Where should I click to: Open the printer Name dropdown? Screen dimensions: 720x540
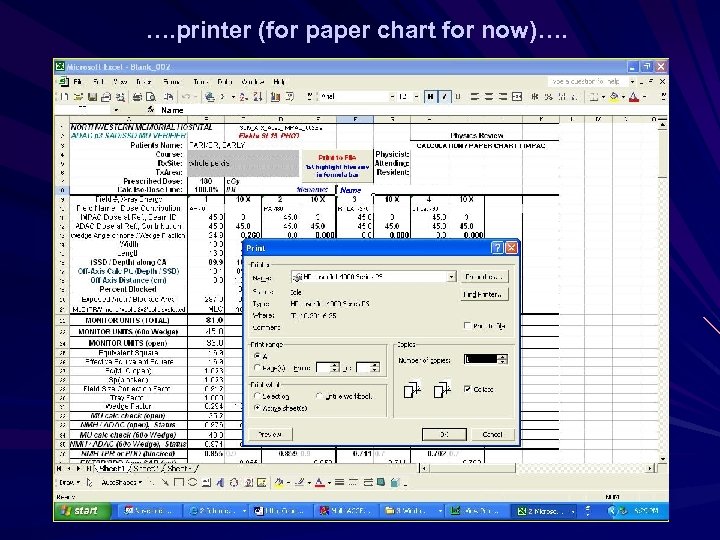coord(451,276)
